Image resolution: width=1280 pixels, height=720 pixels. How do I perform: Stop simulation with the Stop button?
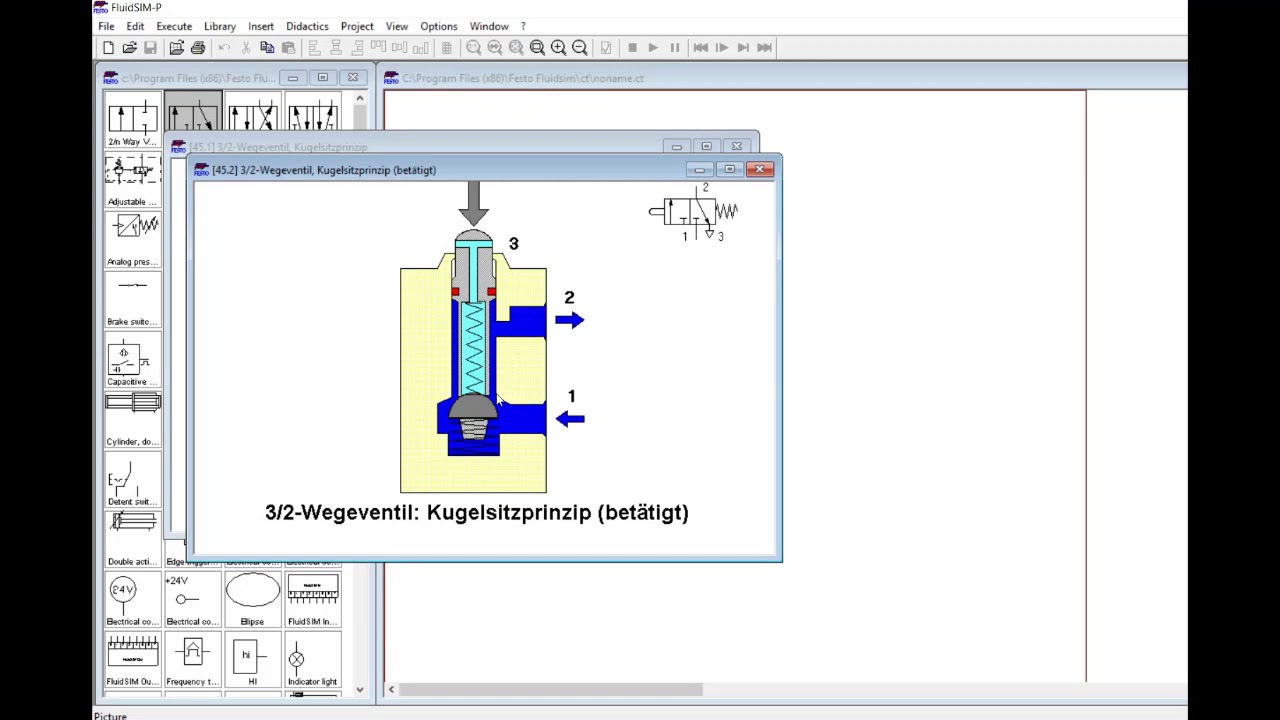pos(632,48)
